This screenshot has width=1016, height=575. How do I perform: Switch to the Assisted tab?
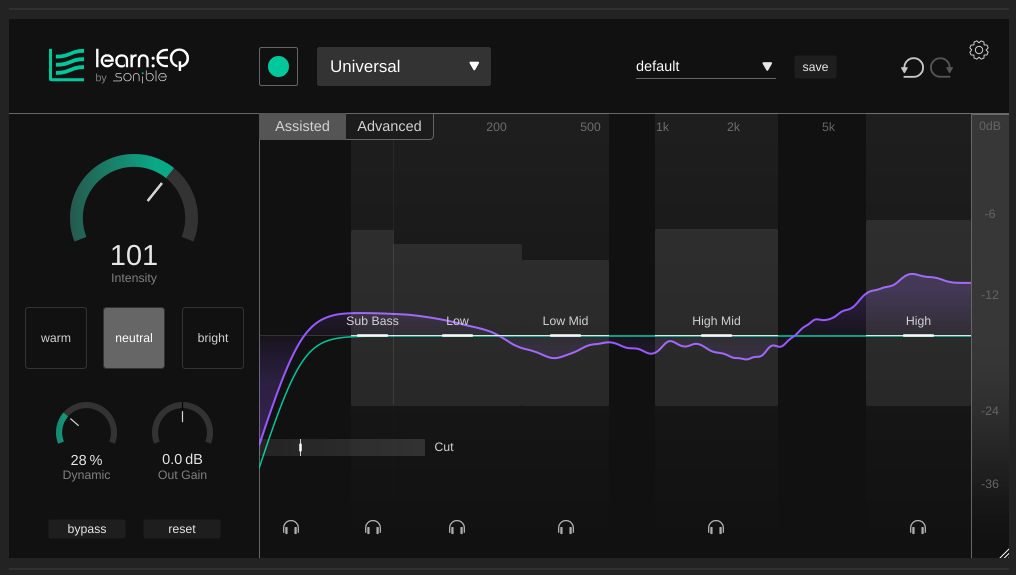click(x=302, y=127)
